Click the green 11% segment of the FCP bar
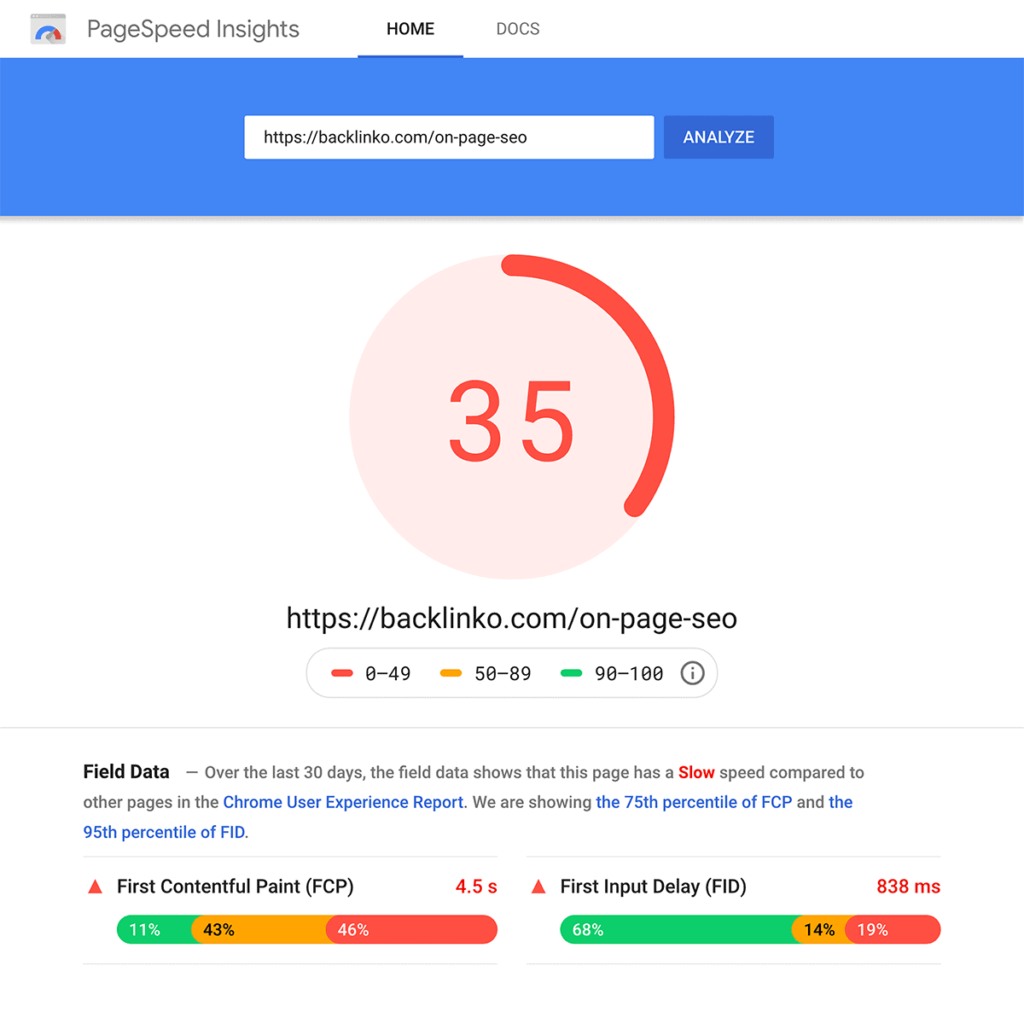Image resolution: width=1024 pixels, height=1035 pixels. tap(145, 930)
